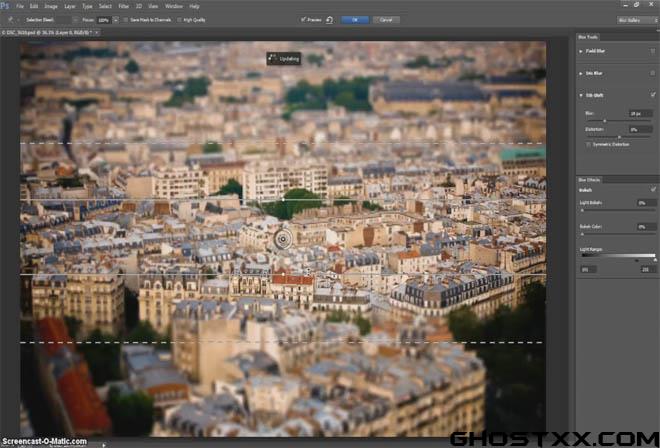660x448 pixels.
Task: Click the pin tool icon in options bar
Action: [11, 20]
